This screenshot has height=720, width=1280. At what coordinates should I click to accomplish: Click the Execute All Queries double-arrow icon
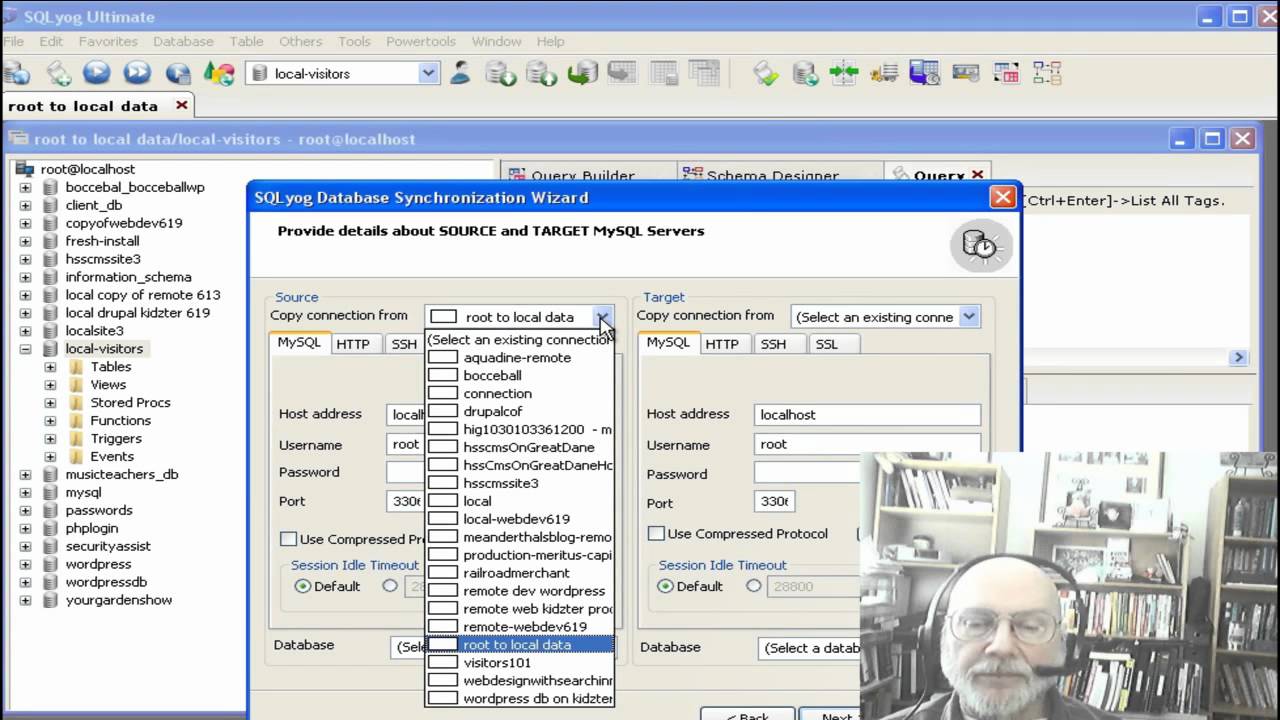tap(137, 73)
